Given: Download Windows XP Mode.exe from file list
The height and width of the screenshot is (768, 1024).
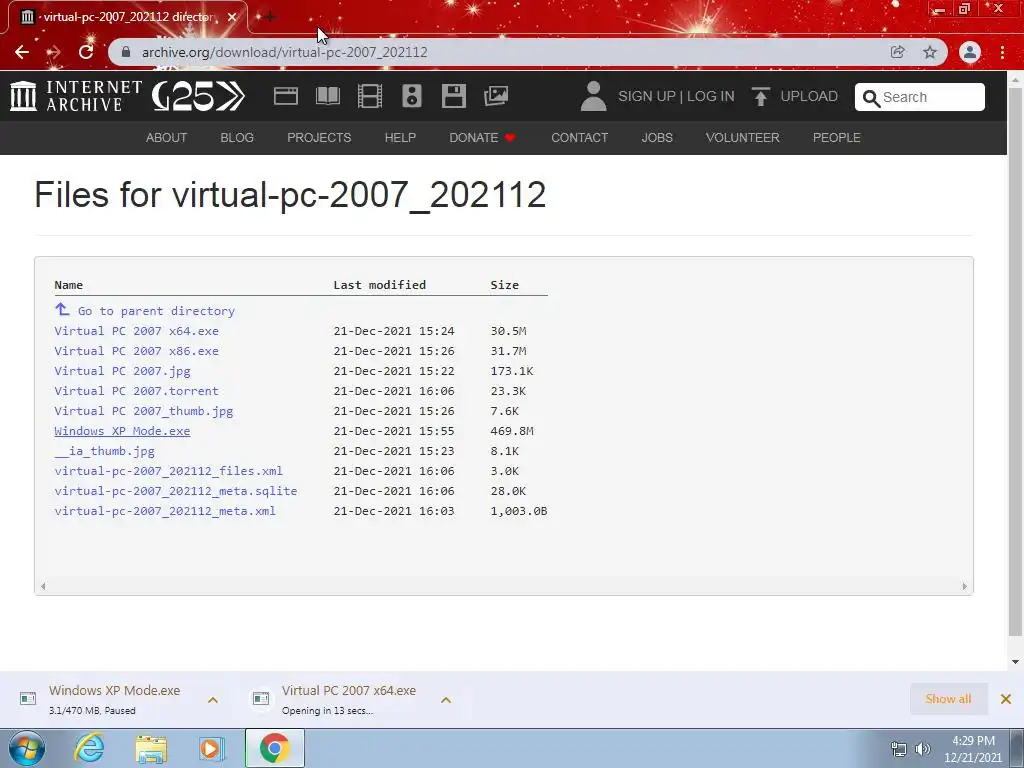Looking at the screenshot, I should click(122, 431).
